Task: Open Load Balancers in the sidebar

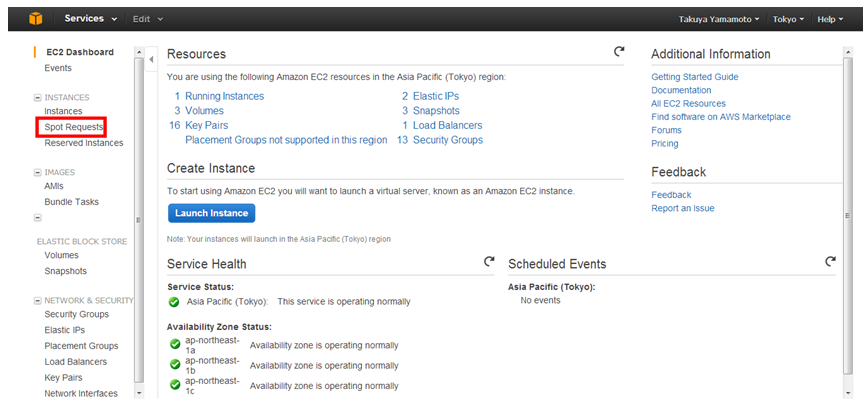Action: [75, 362]
